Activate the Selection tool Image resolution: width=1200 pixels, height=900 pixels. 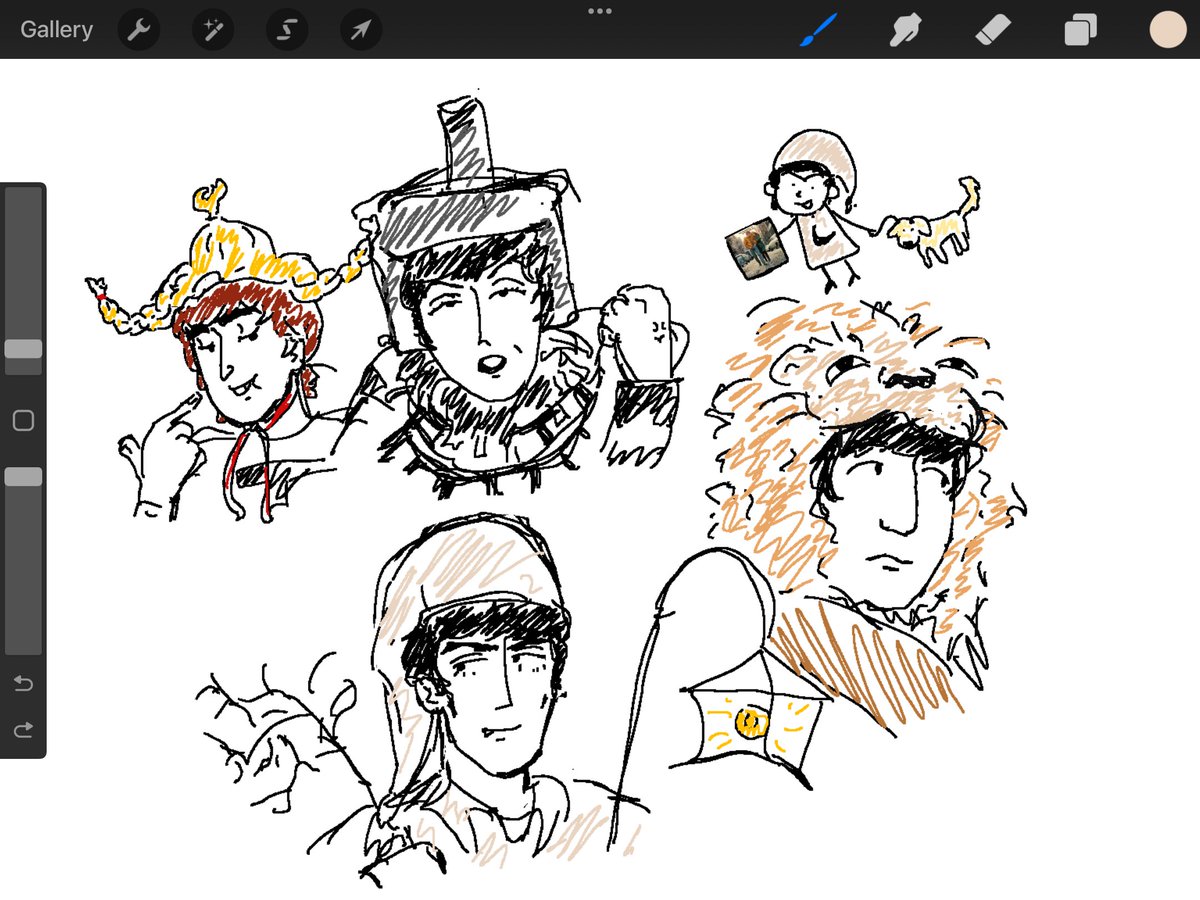(286, 30)
